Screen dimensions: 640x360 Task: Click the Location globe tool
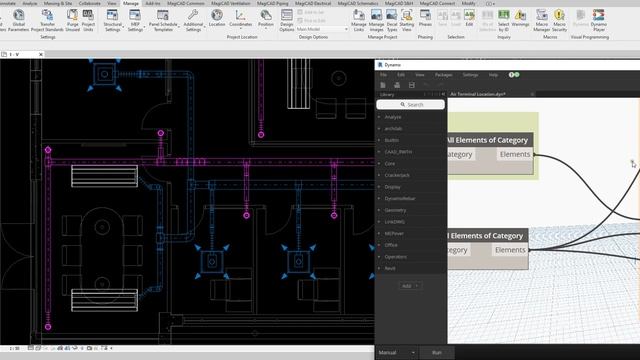tap(217, 18)
